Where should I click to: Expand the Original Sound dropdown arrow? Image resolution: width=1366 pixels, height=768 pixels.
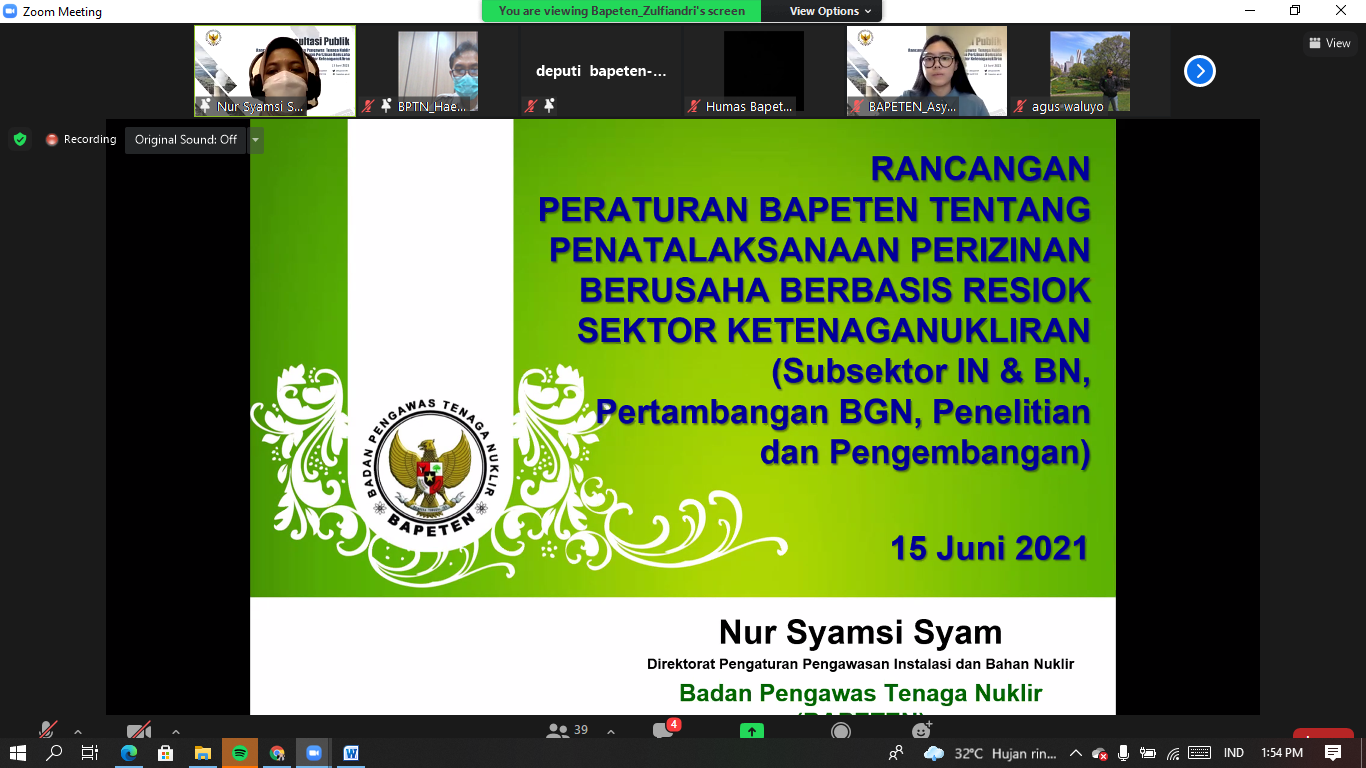(256, 140)
